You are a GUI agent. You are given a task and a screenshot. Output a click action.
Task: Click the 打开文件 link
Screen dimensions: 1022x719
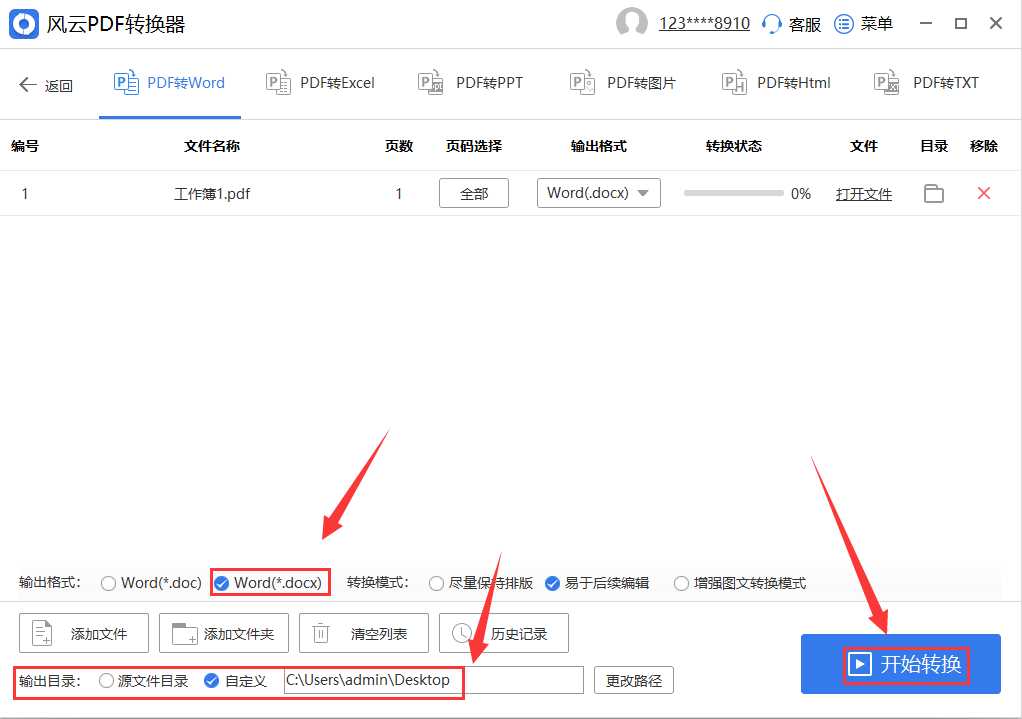(x=864, y=194)
